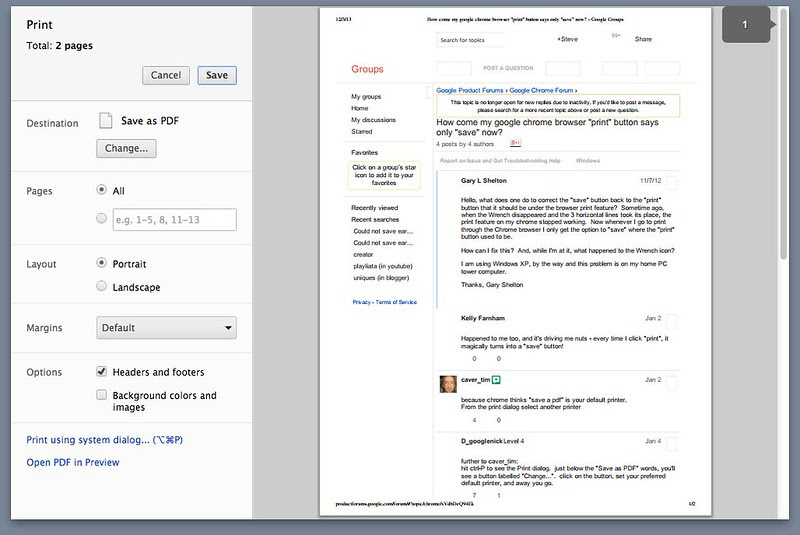Select the custom page range radio button
800x535 pixels.
pos(102,218)
